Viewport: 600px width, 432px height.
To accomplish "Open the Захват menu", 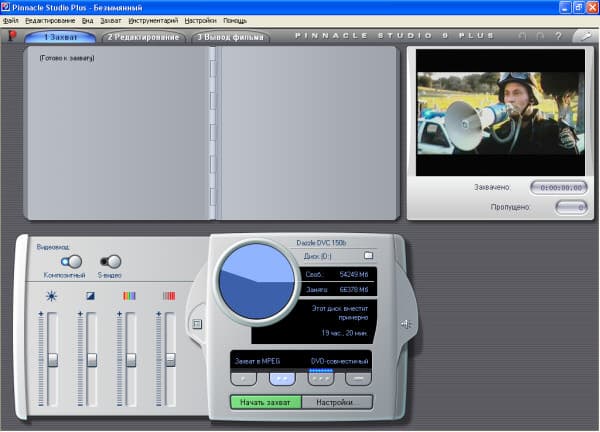I will click(111, 21).
